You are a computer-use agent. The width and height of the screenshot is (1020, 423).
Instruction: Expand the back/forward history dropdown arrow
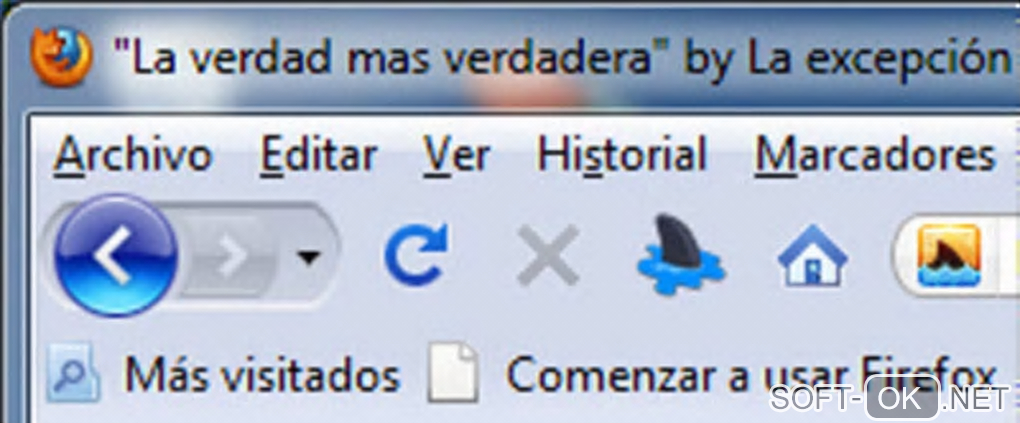pos(308,258)
